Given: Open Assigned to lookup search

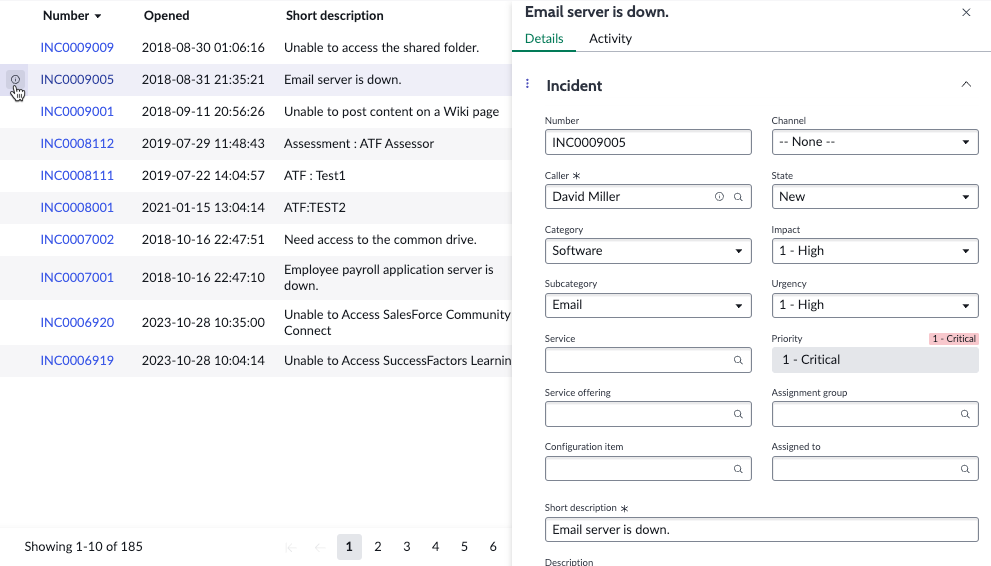Looking at the screenshot, I should (965, 469).
